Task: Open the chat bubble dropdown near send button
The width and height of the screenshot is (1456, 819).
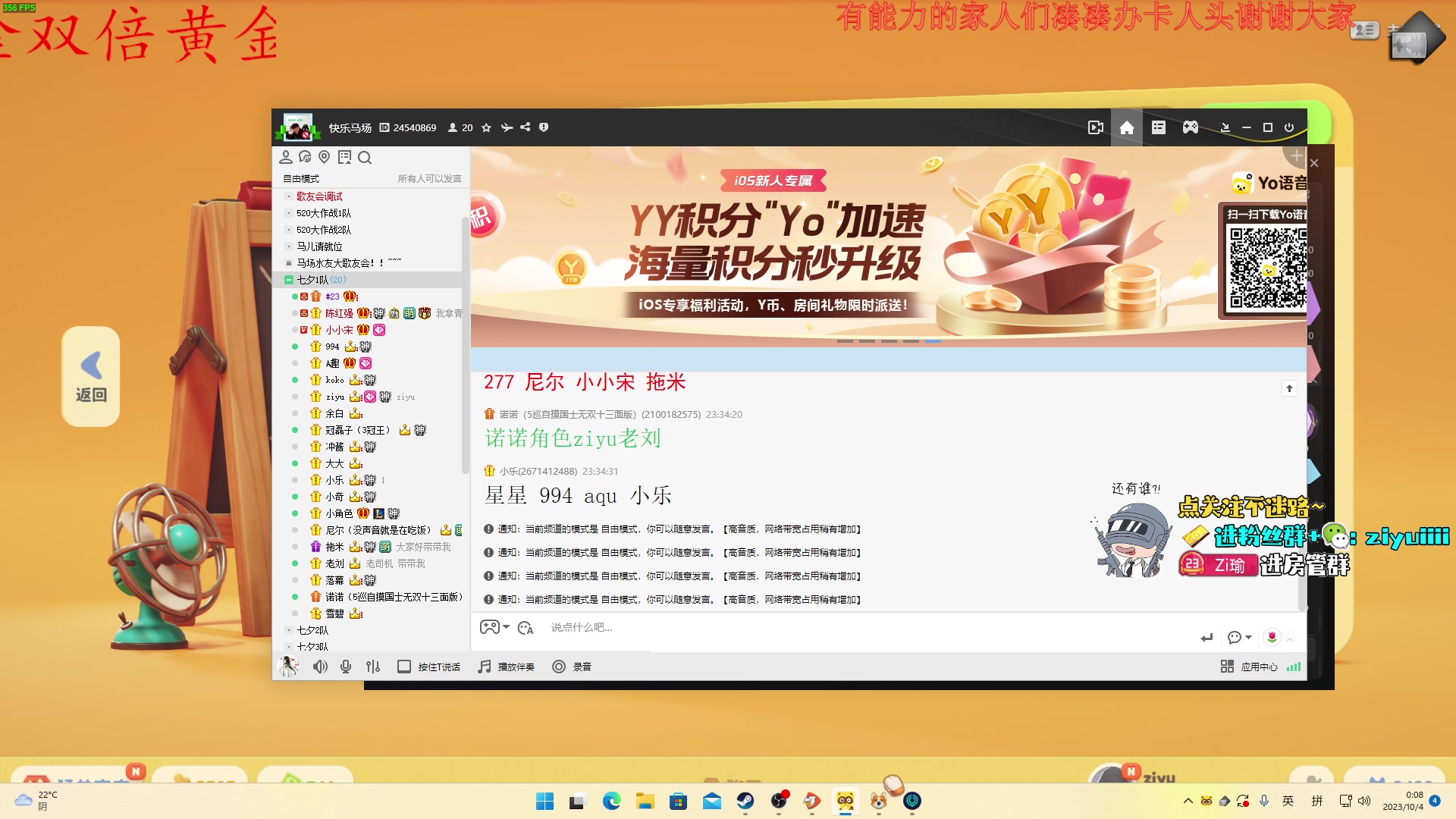Action: 1239,638
